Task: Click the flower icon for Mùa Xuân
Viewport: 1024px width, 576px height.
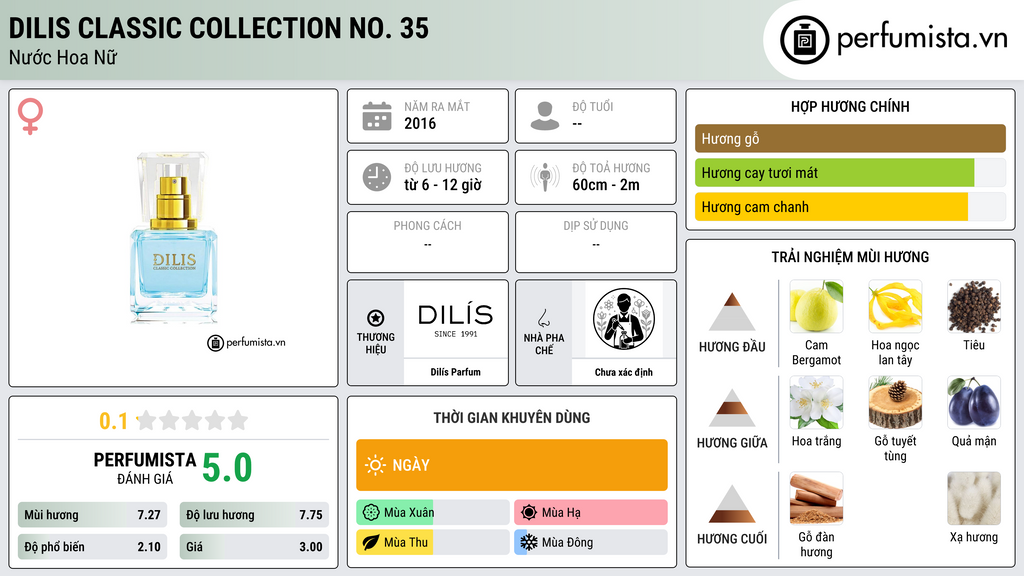Action: 371,512
